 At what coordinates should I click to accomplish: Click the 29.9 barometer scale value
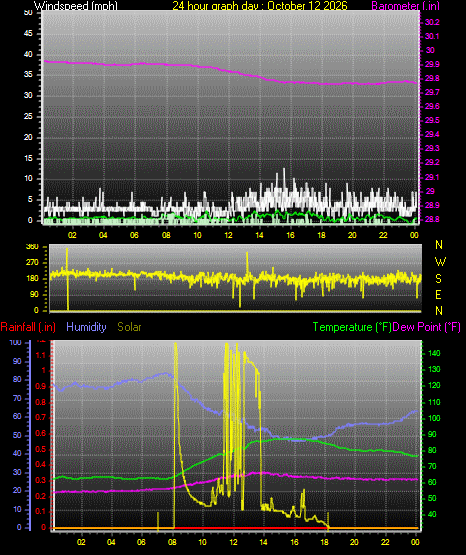point(432,64)
